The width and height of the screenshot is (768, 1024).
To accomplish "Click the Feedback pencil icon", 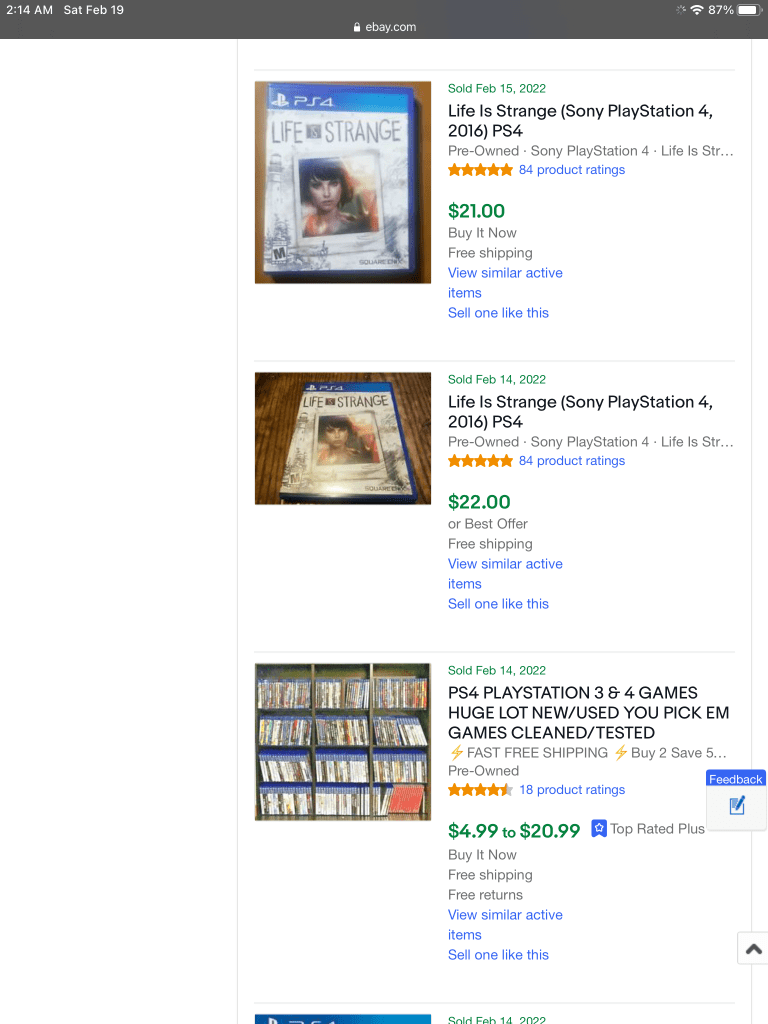I will coord(737,806).
